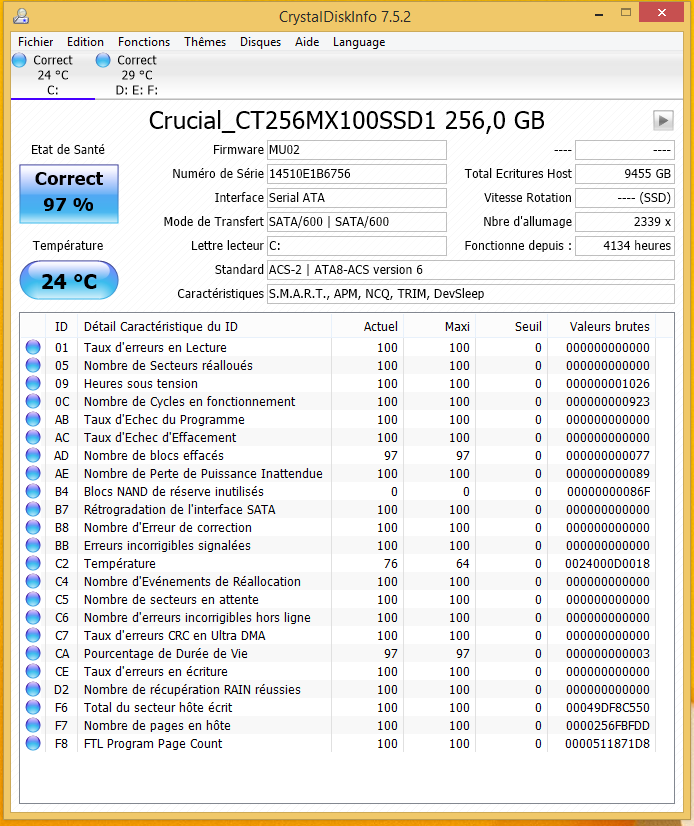This screenshot has height=826, width=694.
Task: Click the Firmware field MU02
Action: (x=357, y=150)
